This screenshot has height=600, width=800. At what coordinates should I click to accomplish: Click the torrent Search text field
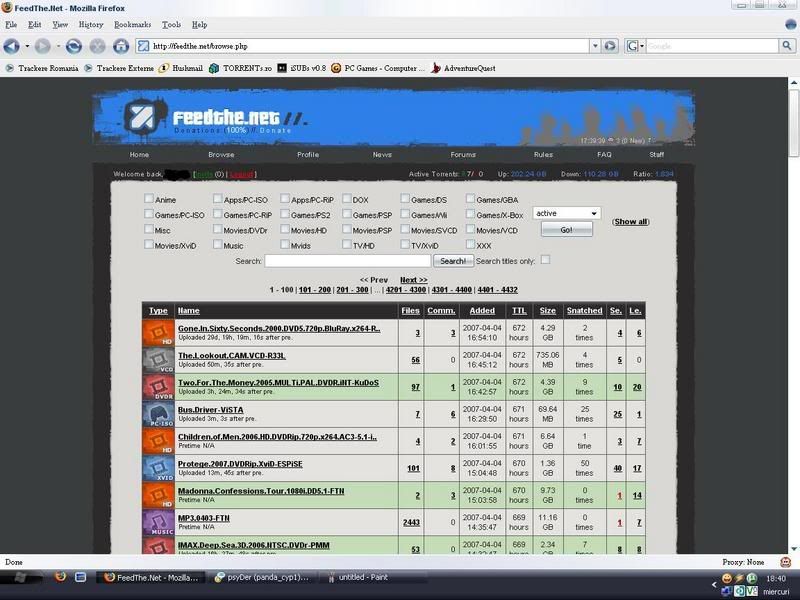[348, 261]
